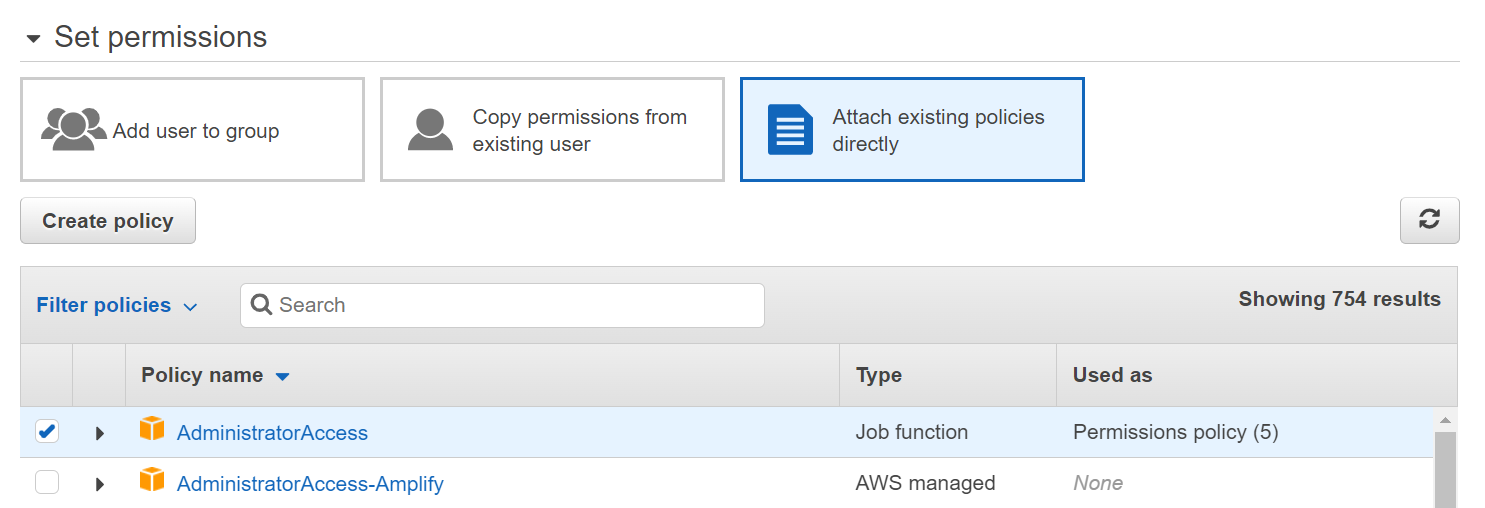Screen dimensions: 1485x508
Task: Collapse the Set permissions section
Action: coord(34,39)
